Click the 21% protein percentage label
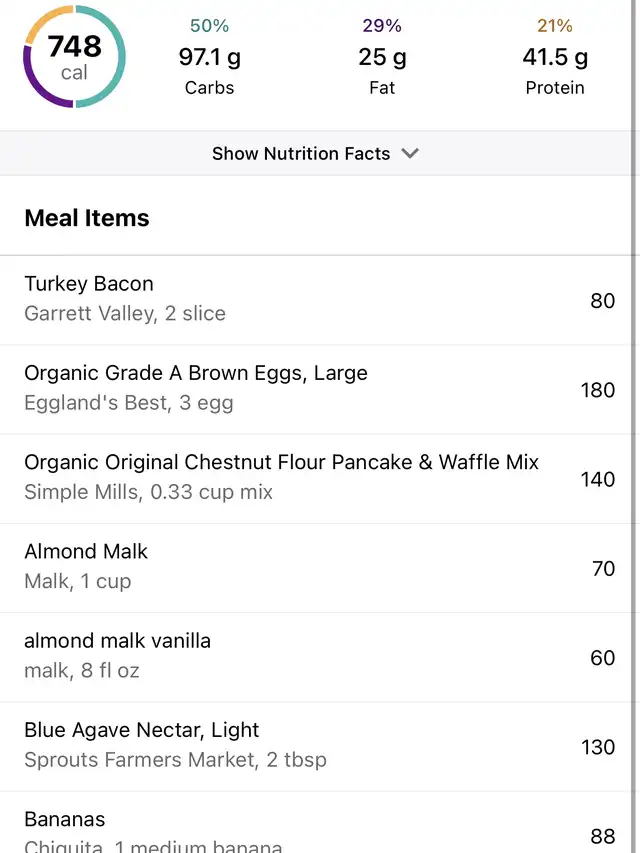Screen dimensions: 640x853 [x=555, y=26]
